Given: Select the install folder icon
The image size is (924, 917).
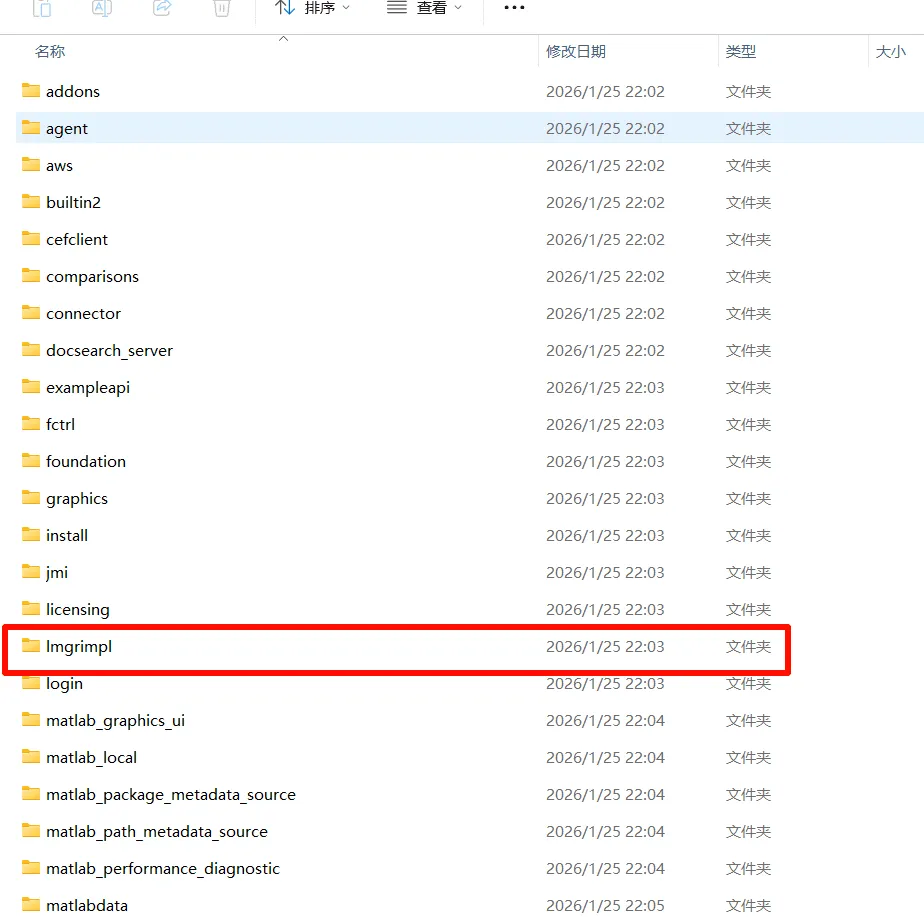Looking at the screenshot, I should pyautogui.click(x=31, y=535).
